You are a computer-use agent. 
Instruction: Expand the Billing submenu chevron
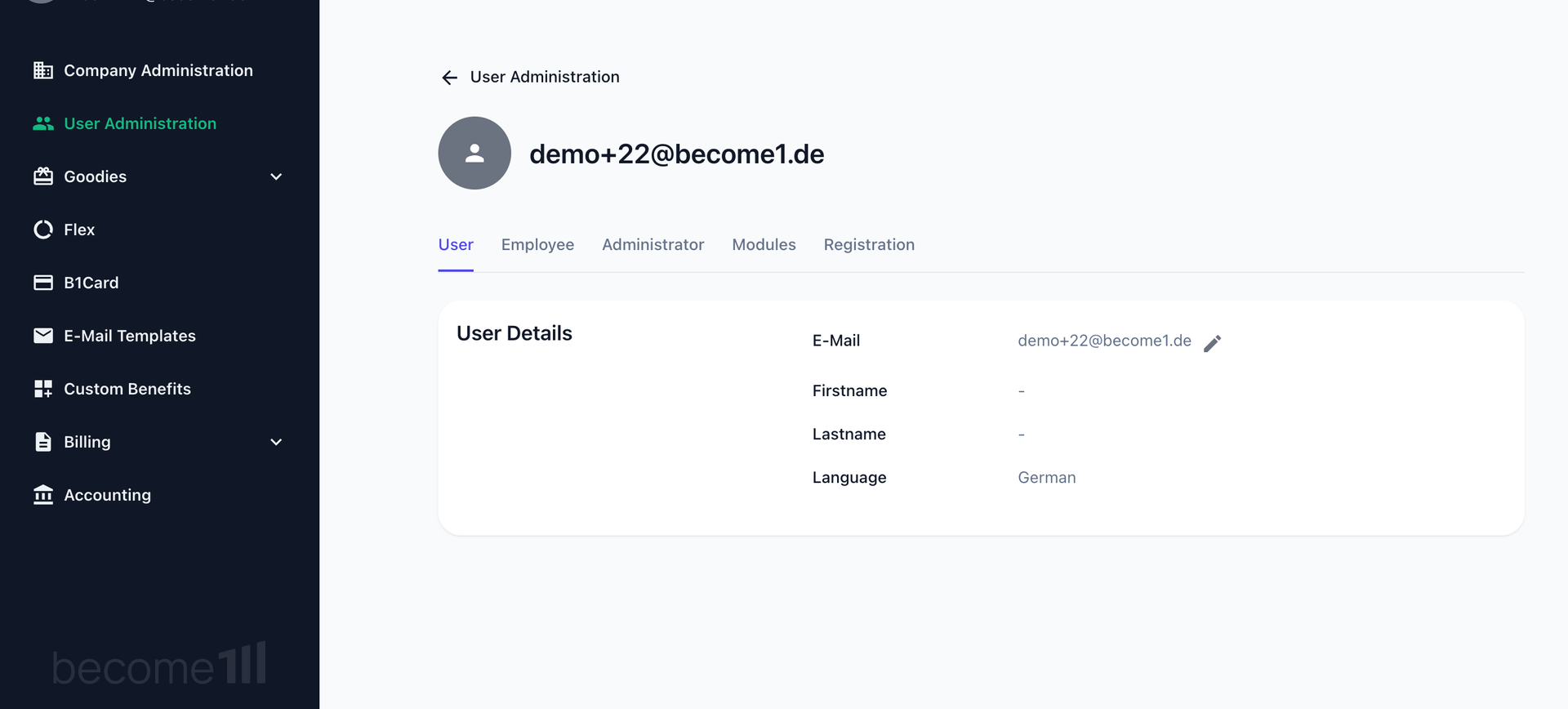coord(276,442)
